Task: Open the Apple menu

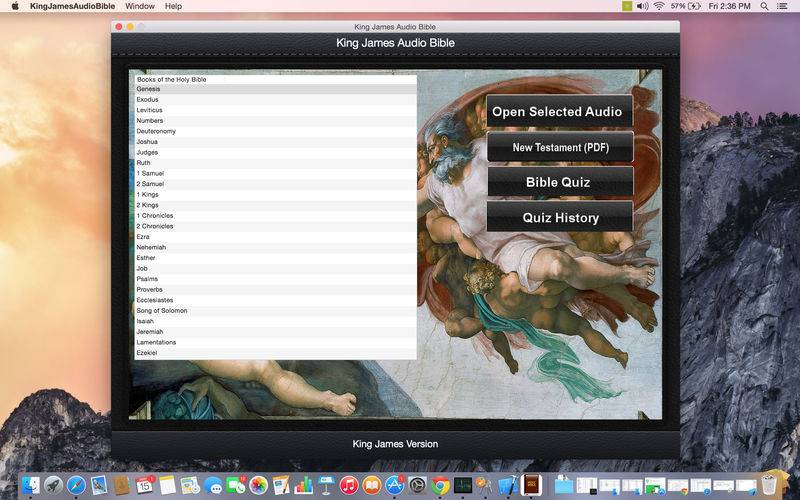Action: click(x=14, y=6)
